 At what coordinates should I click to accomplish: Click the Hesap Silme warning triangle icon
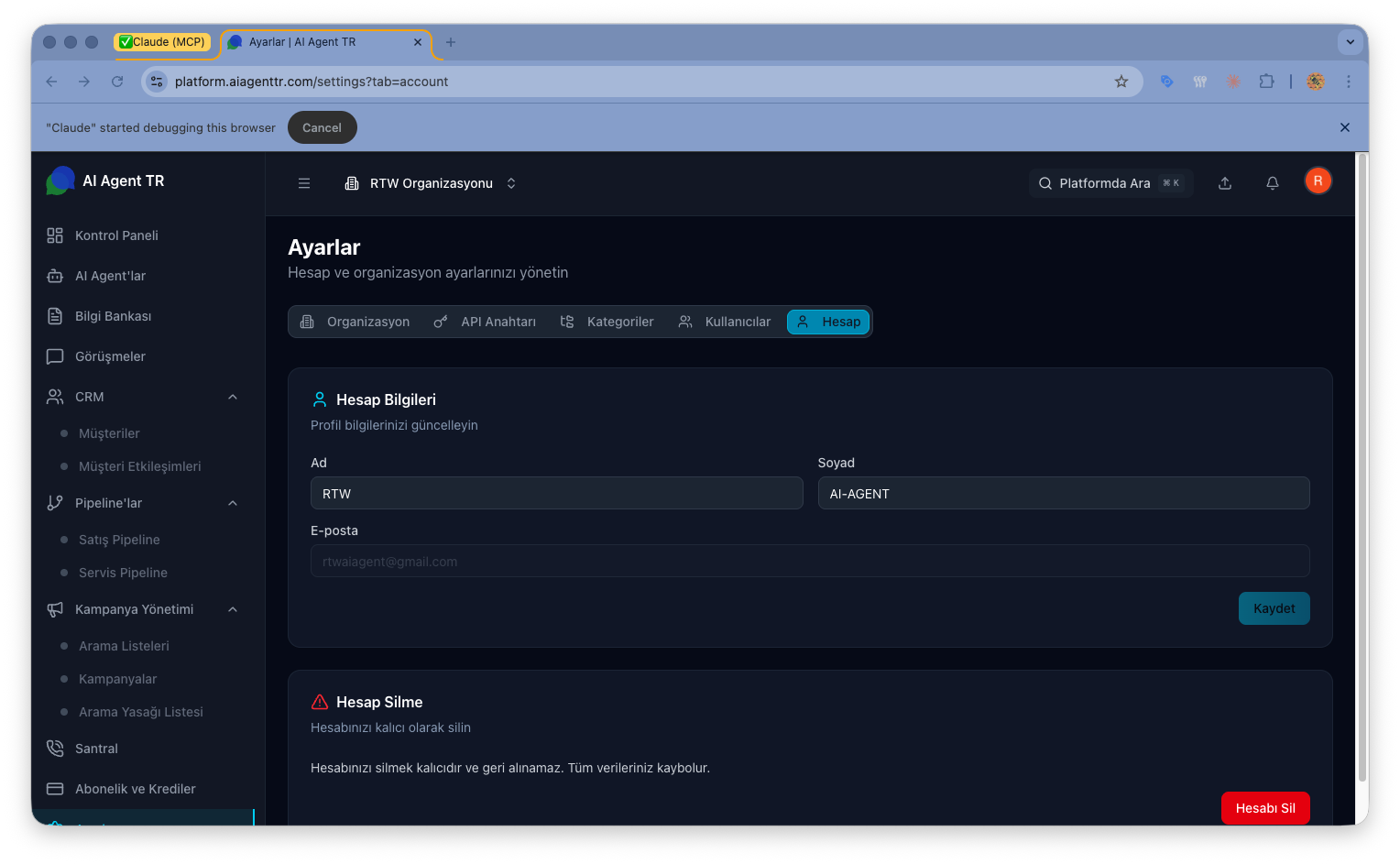[x=320, y=702]
